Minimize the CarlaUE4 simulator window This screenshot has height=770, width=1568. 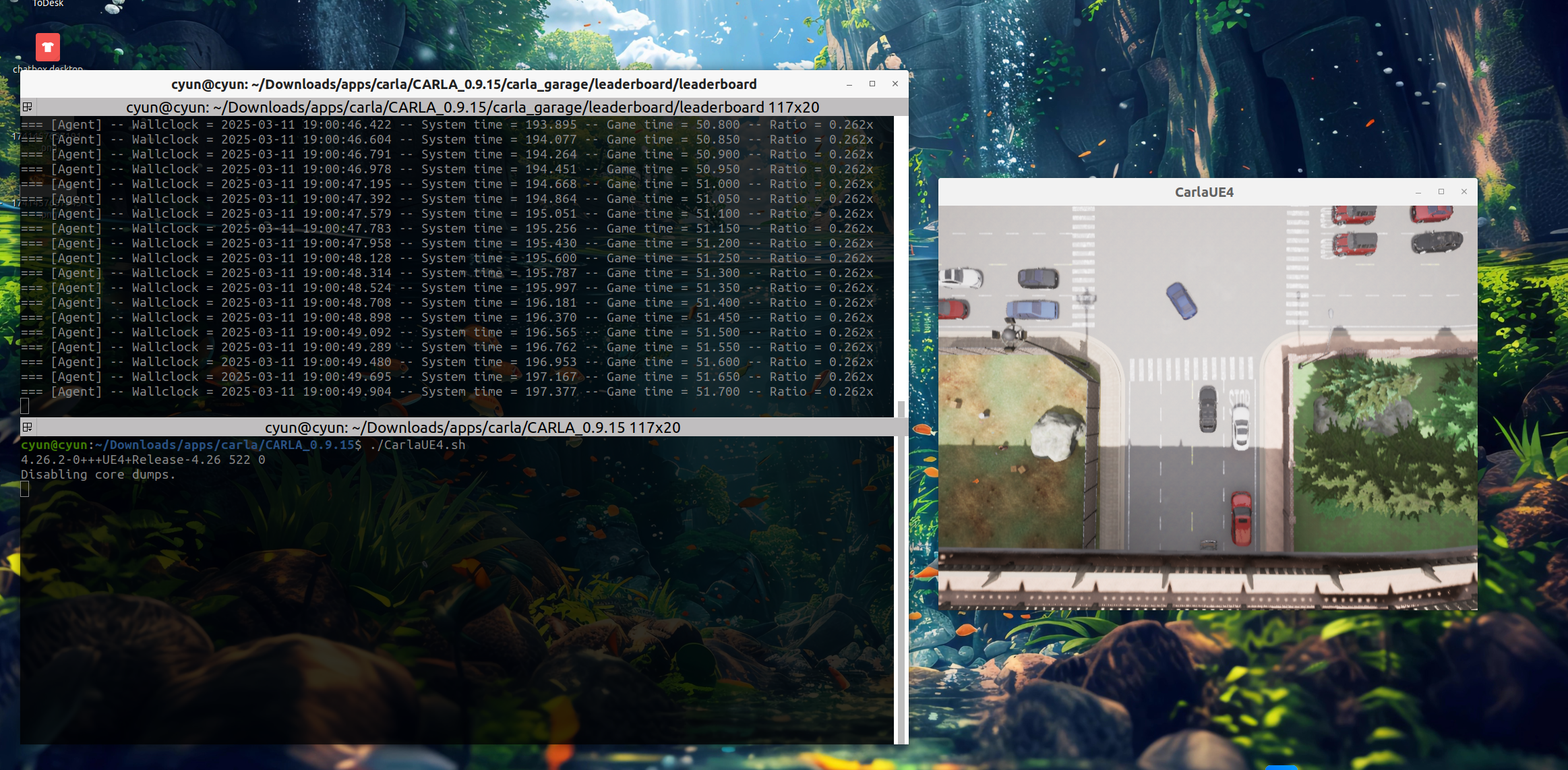coord(1418,192)
